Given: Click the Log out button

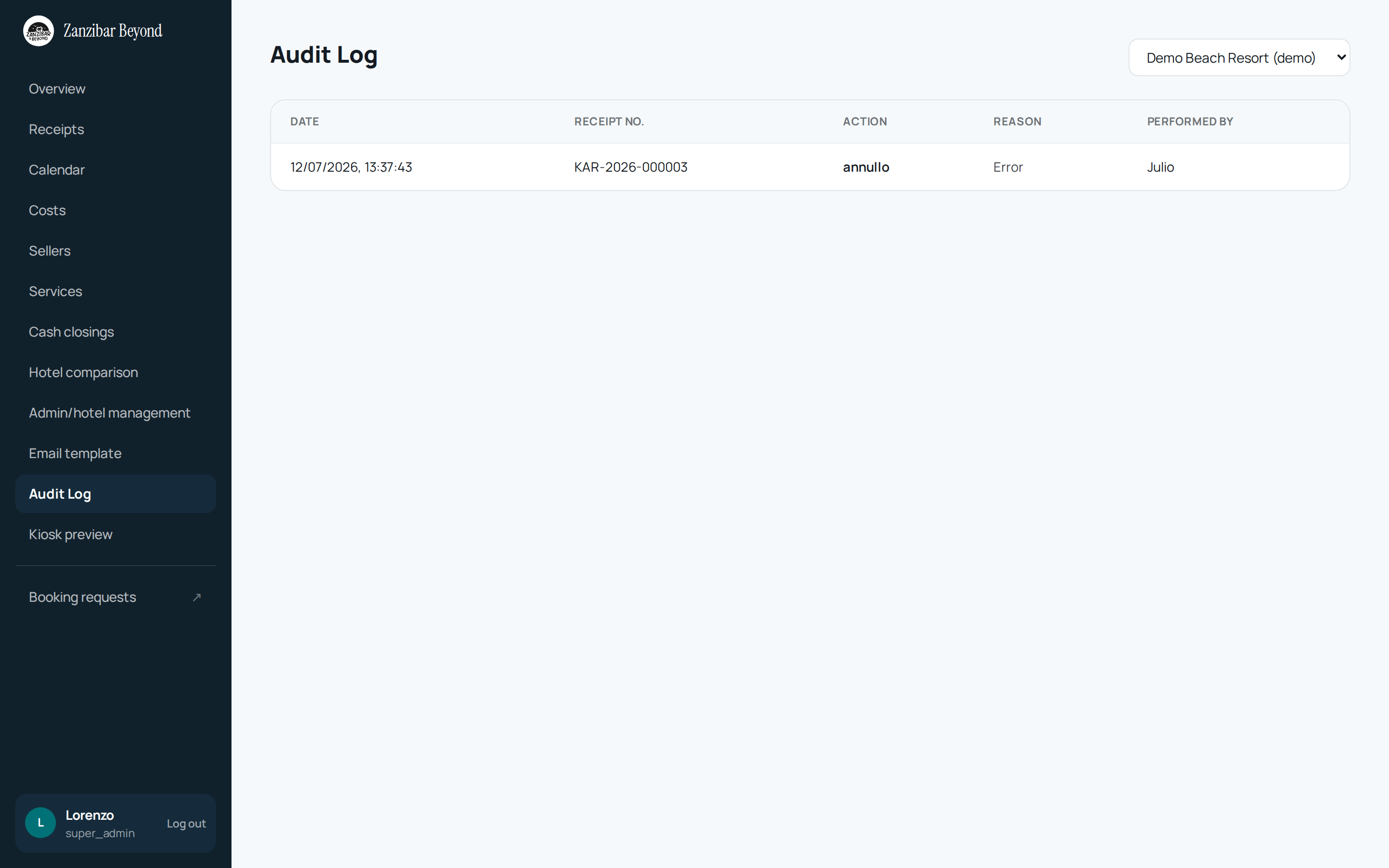Looking at the screenshot, I should pos(186,823).
